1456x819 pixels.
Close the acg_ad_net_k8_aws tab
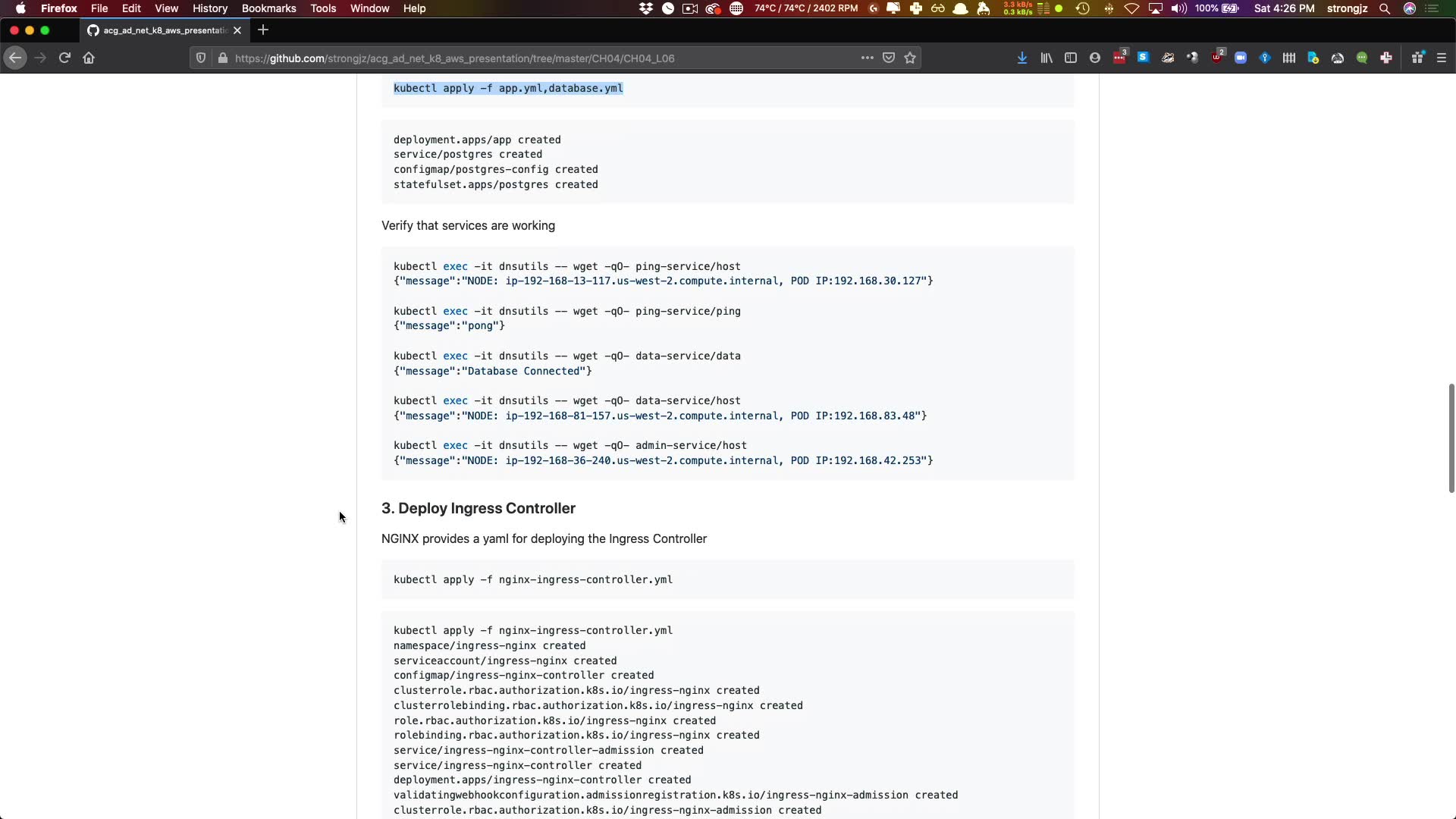click(237, 30)
